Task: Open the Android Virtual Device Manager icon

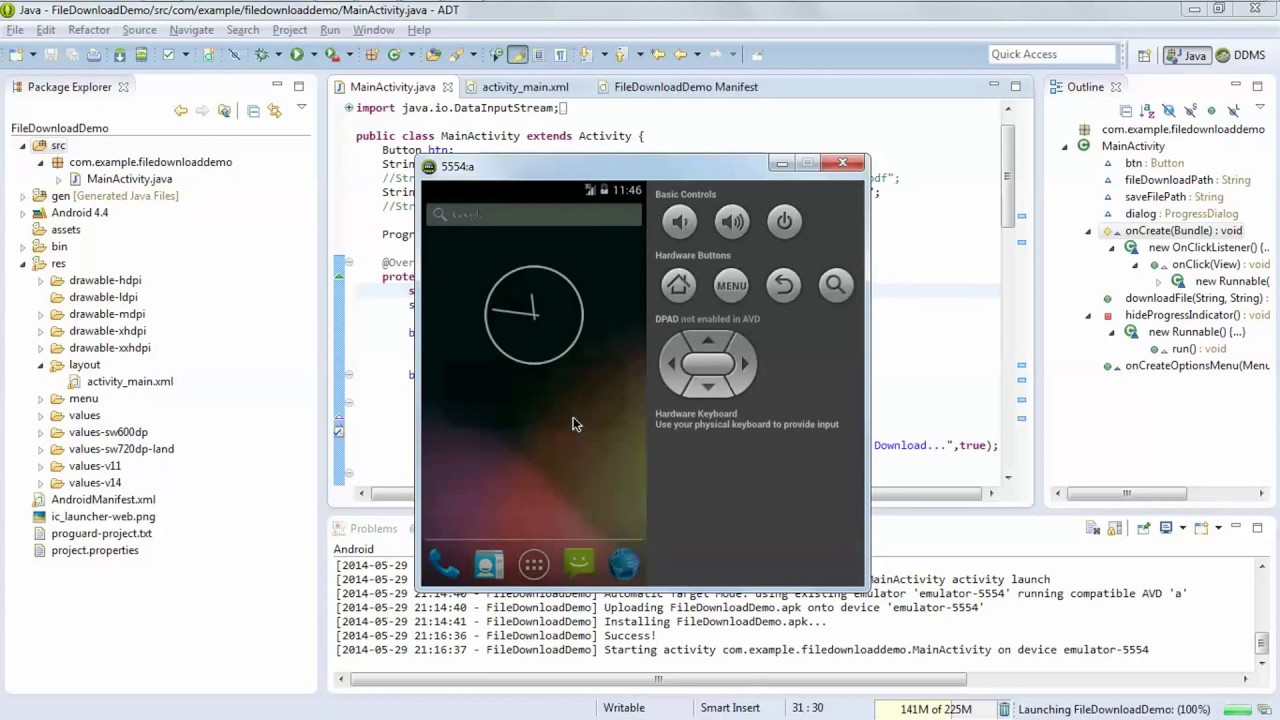Action: point(142,55)
